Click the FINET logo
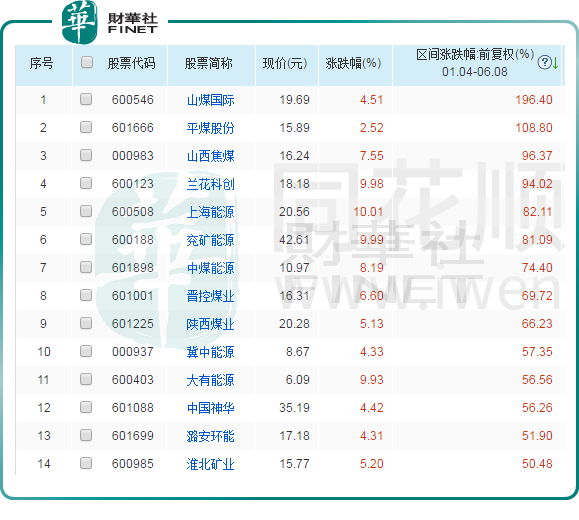 click(110, 23)
